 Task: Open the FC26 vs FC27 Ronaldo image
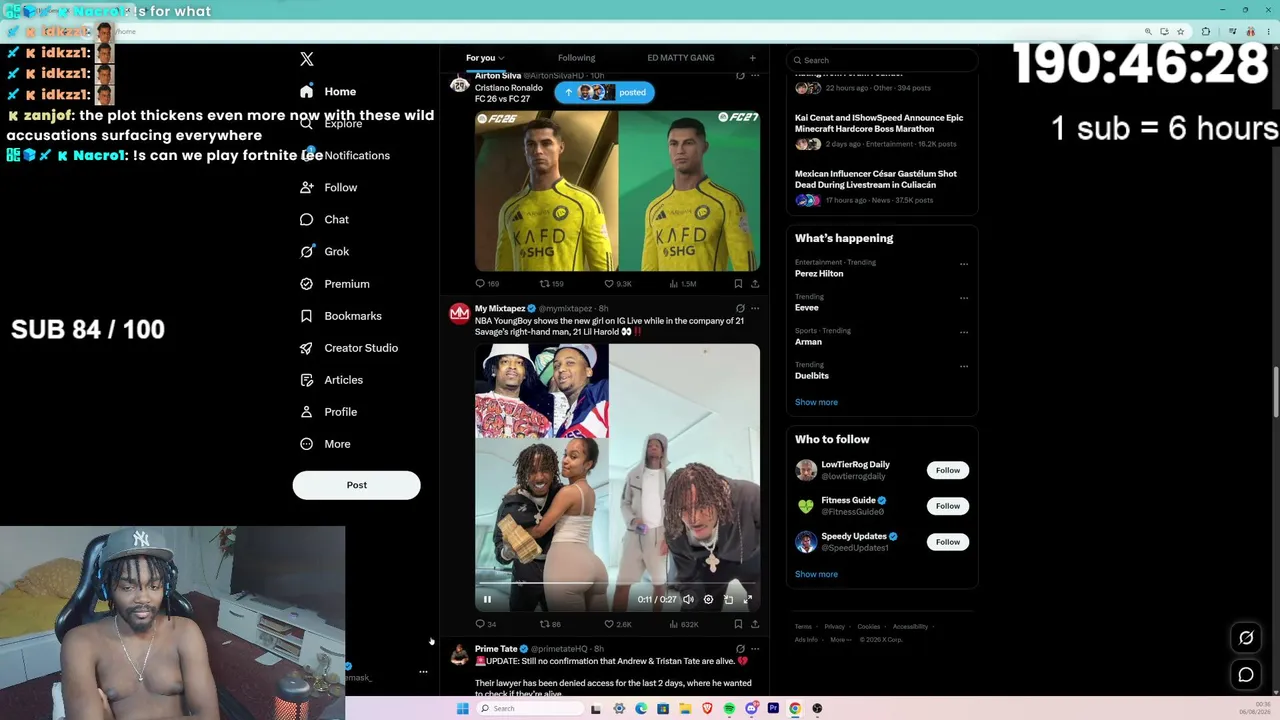point(617,190)
